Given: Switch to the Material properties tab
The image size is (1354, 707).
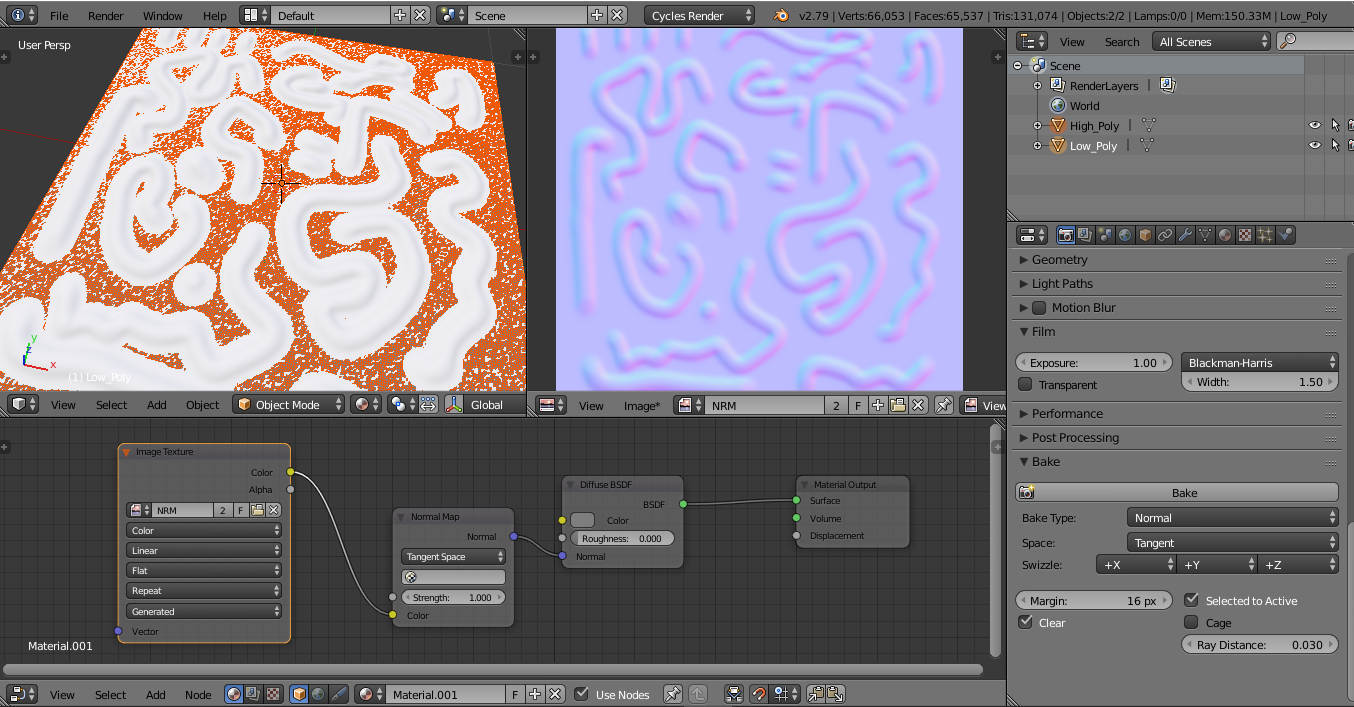Looking at the screenshot, I should 1224,234.
